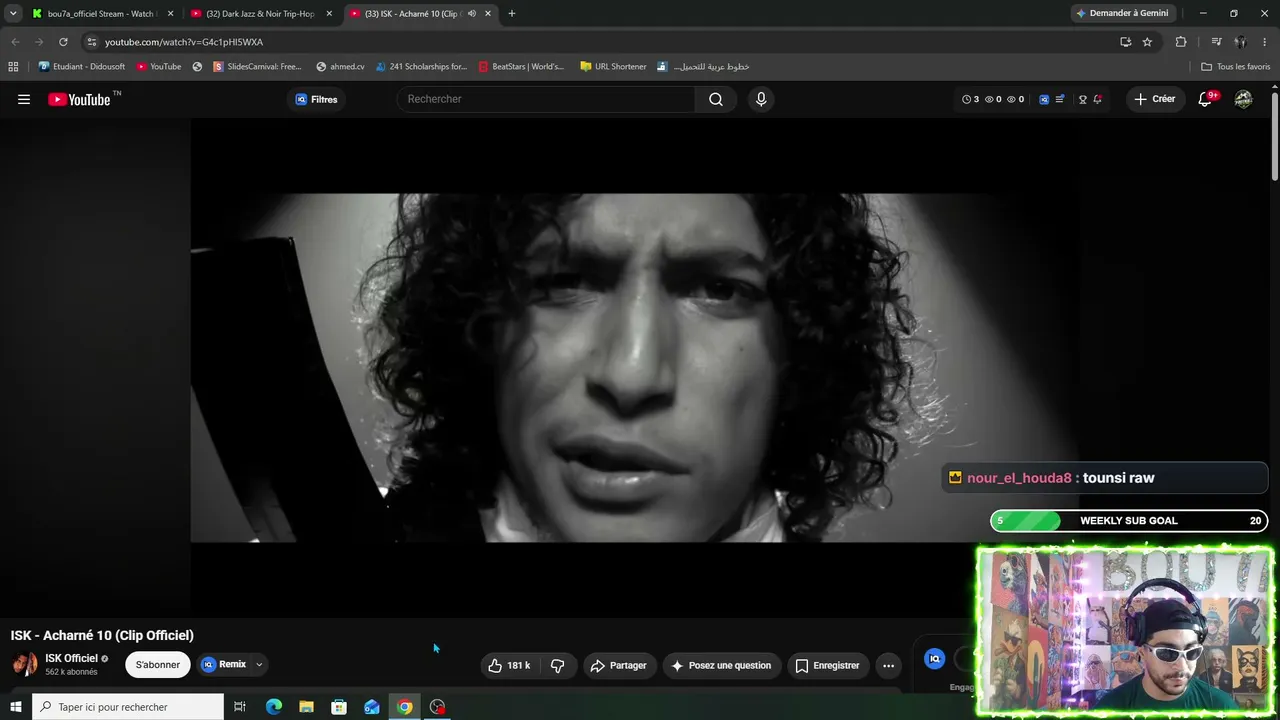The image size is (1280, 720).
Task: Open the ISK Officiel channel avatar
Action: click(x=25, y=664)
